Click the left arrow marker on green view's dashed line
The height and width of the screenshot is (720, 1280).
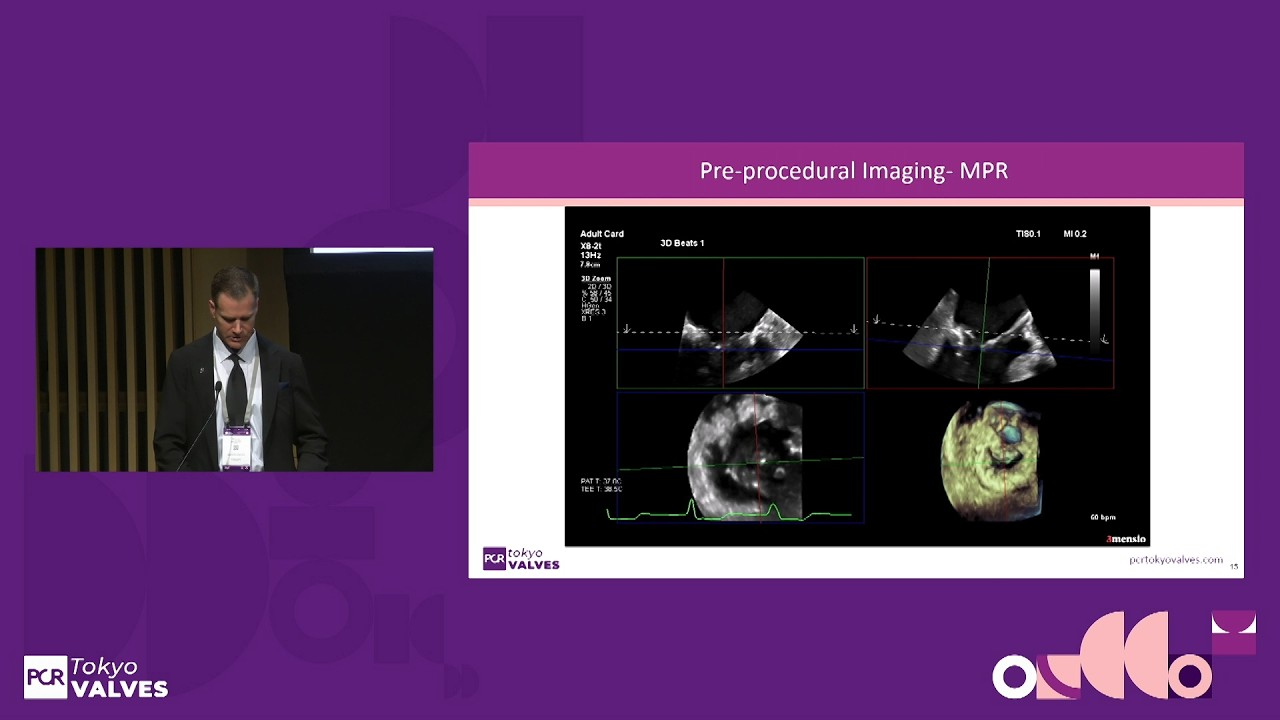pos(626,329)
